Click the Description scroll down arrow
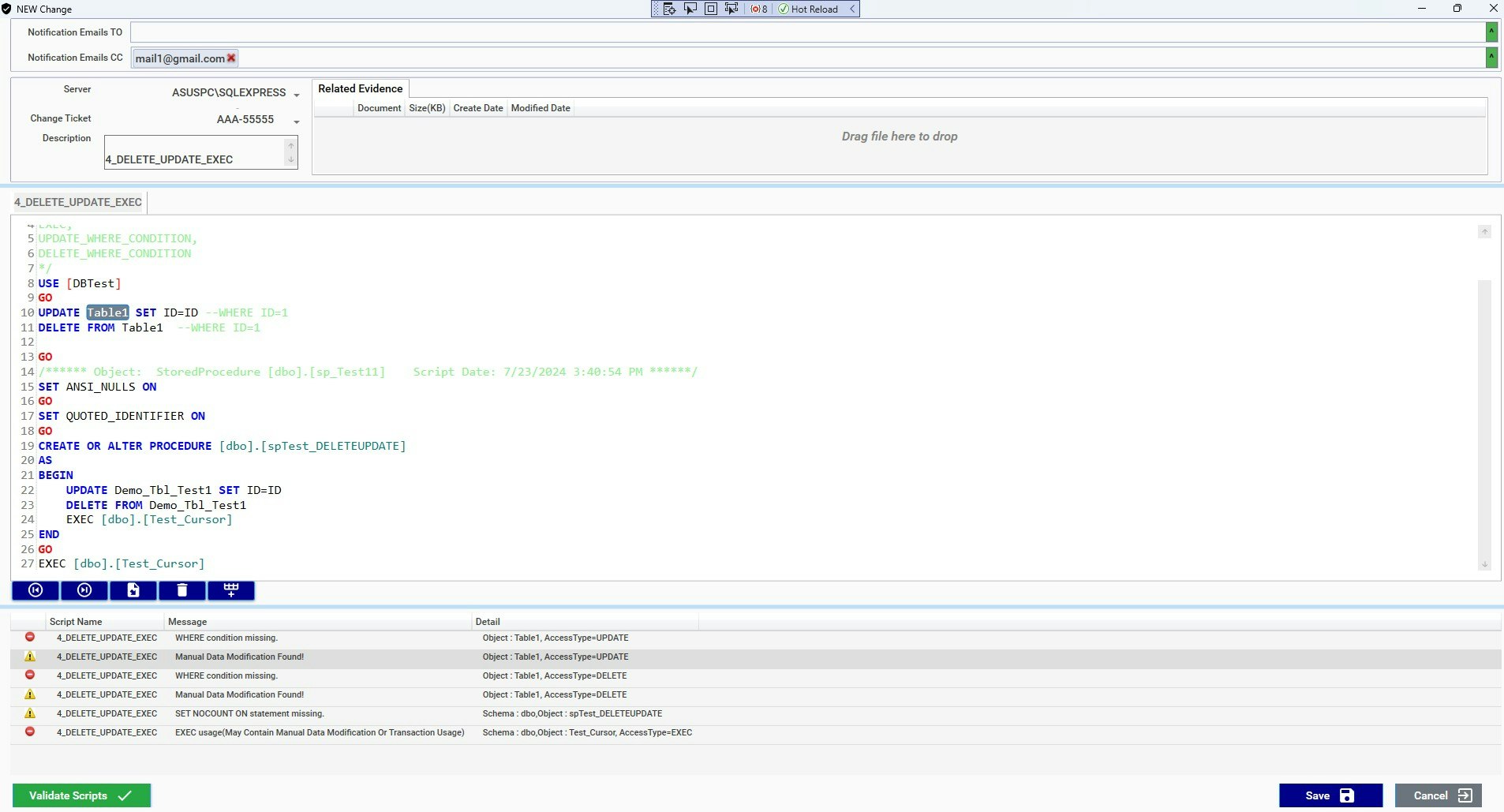 (x=291, y=159)
